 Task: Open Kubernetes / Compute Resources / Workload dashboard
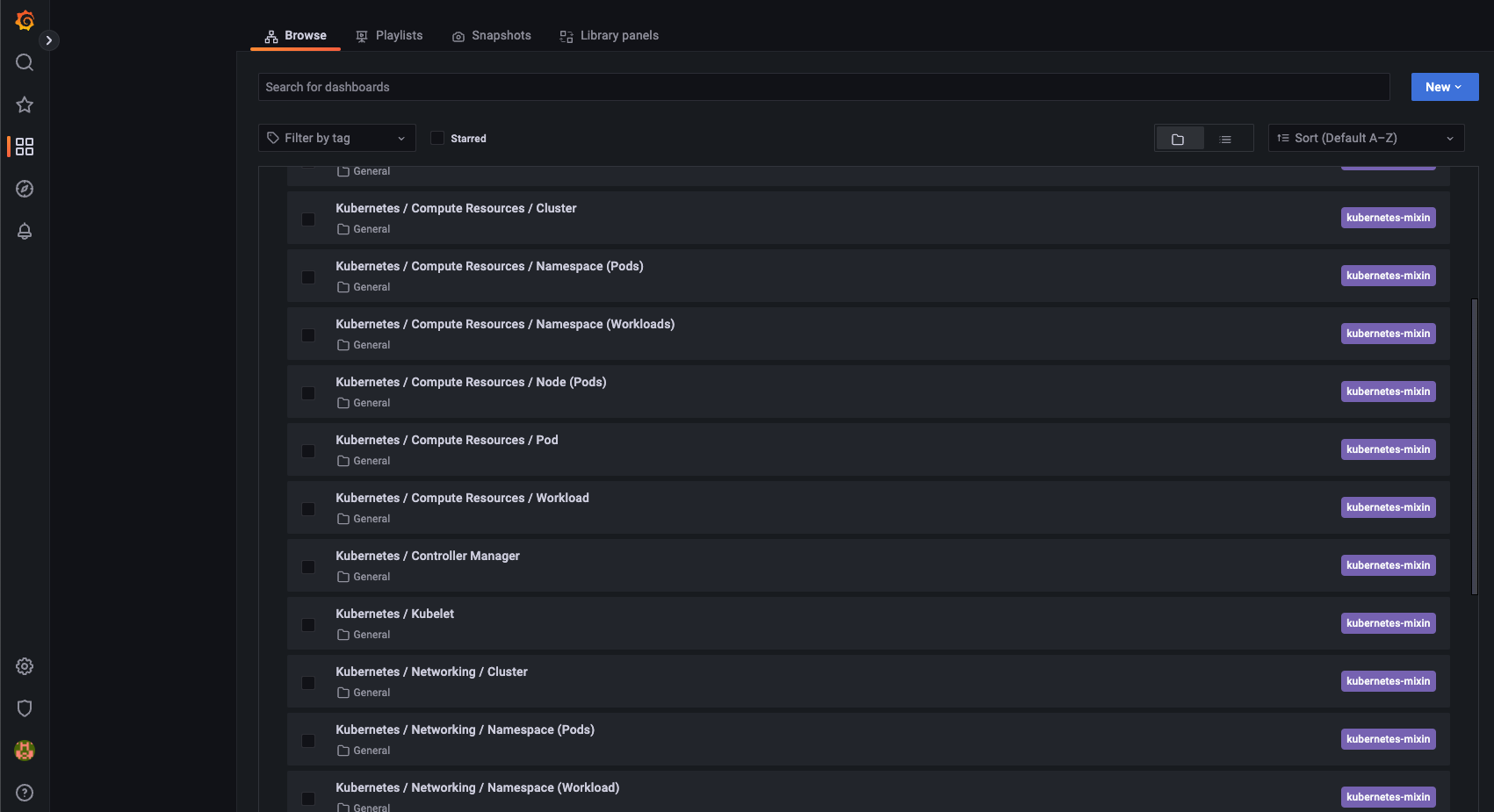[x=462, y=498]
